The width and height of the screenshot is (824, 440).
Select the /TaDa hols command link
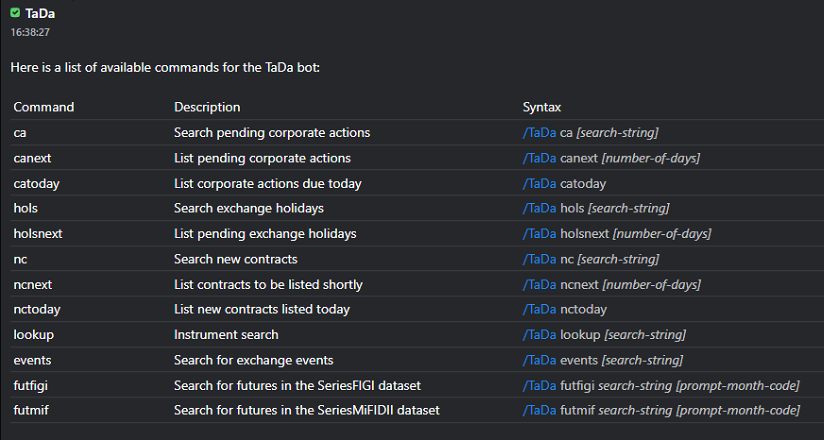[x=539, y=209]
